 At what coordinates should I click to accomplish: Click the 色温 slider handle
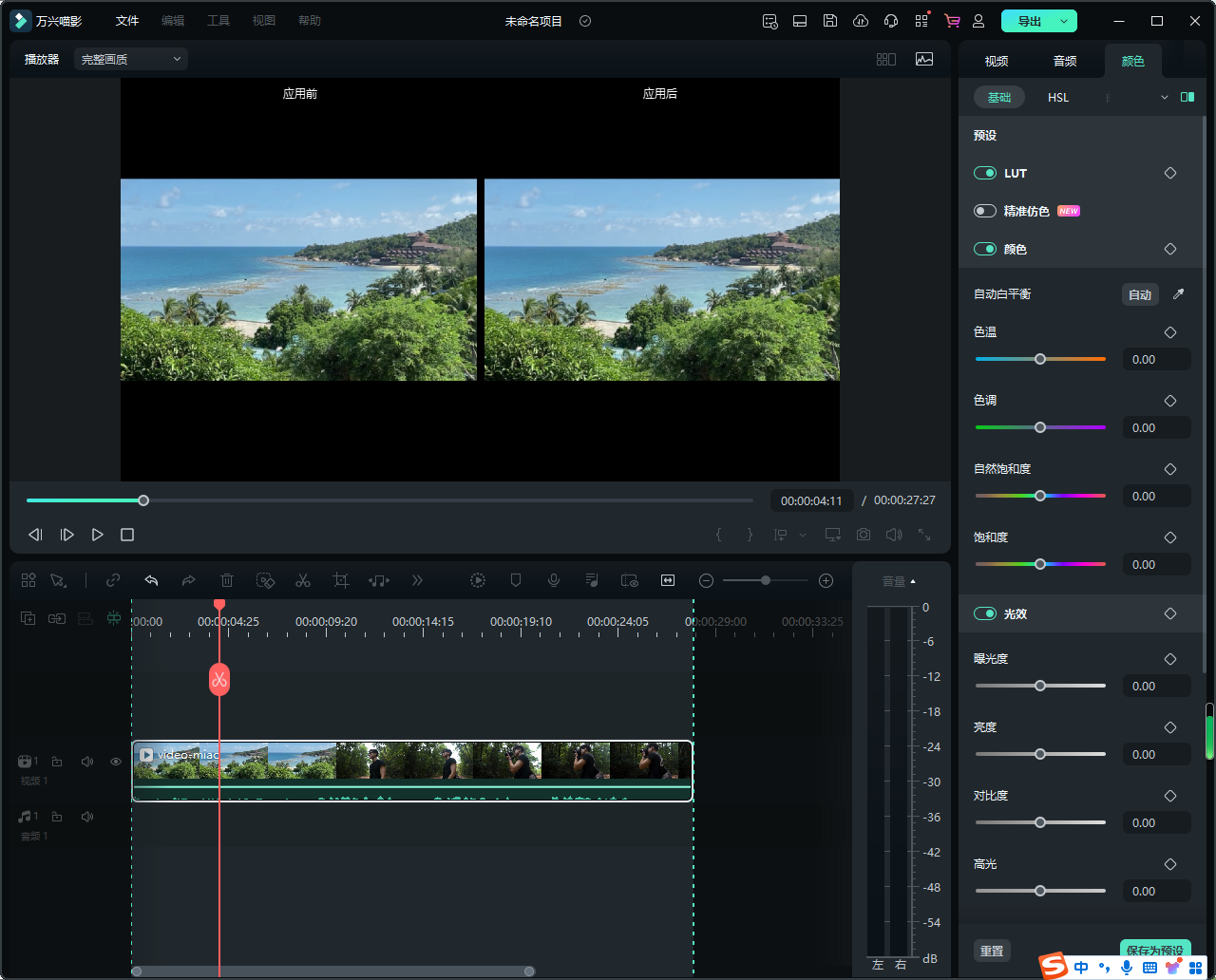click(1040, 359)
